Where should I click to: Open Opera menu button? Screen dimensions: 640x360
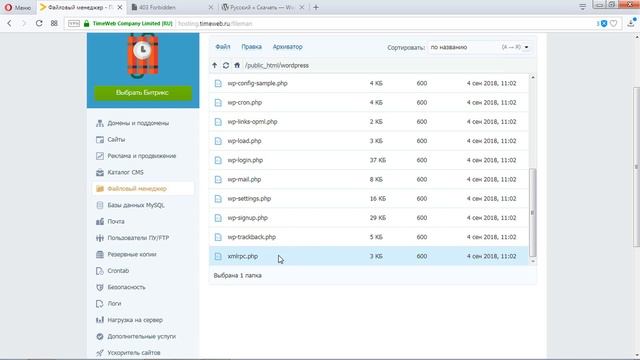pyautogui.click(x=18, y=7)
